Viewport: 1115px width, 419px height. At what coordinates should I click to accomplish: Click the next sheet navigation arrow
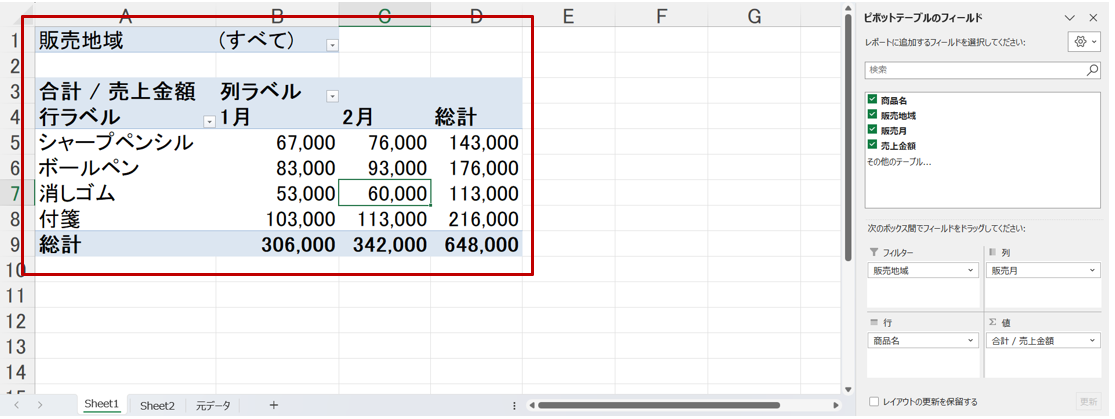pyautogui.click(x=40, y=405)
